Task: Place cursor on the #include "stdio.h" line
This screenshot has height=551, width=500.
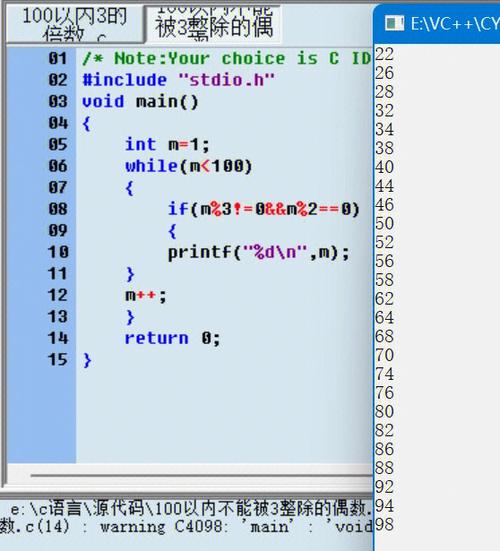Action: pyautogui.click(x=178, y=80)
